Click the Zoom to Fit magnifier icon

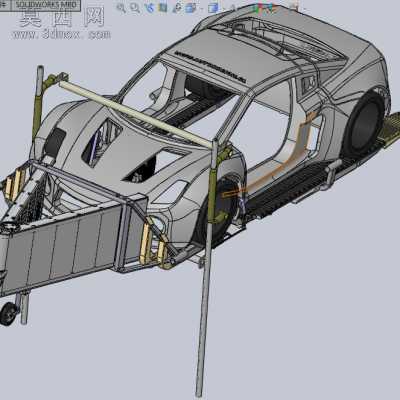tap(121, 7)
